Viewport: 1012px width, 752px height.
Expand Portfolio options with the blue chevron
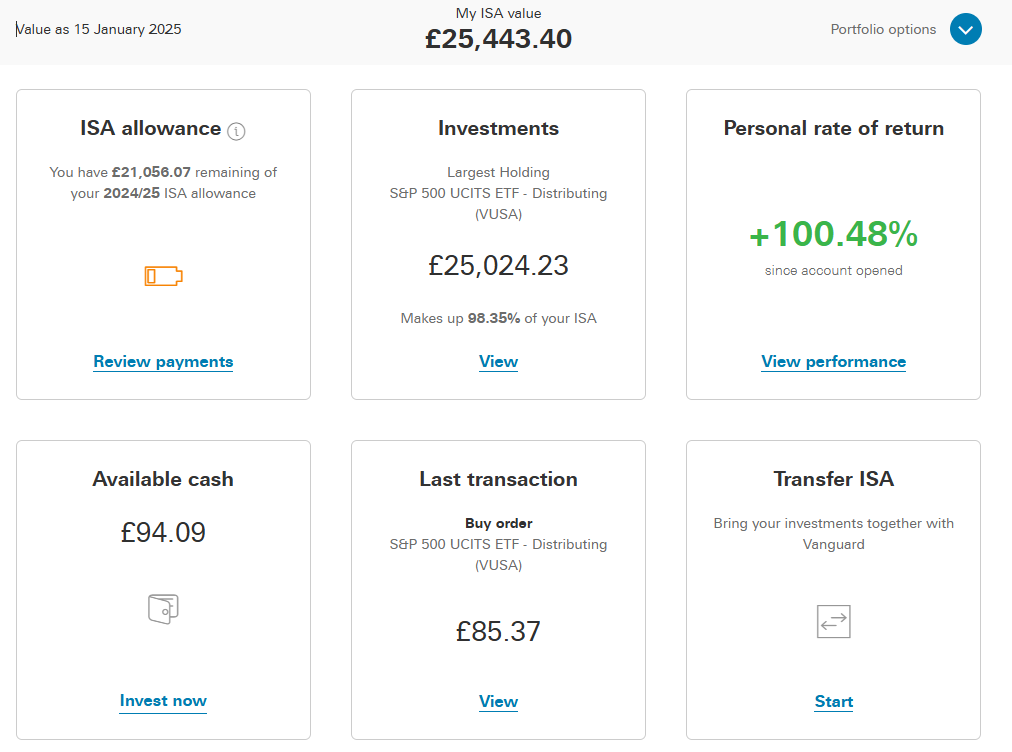tap(966, 29)
